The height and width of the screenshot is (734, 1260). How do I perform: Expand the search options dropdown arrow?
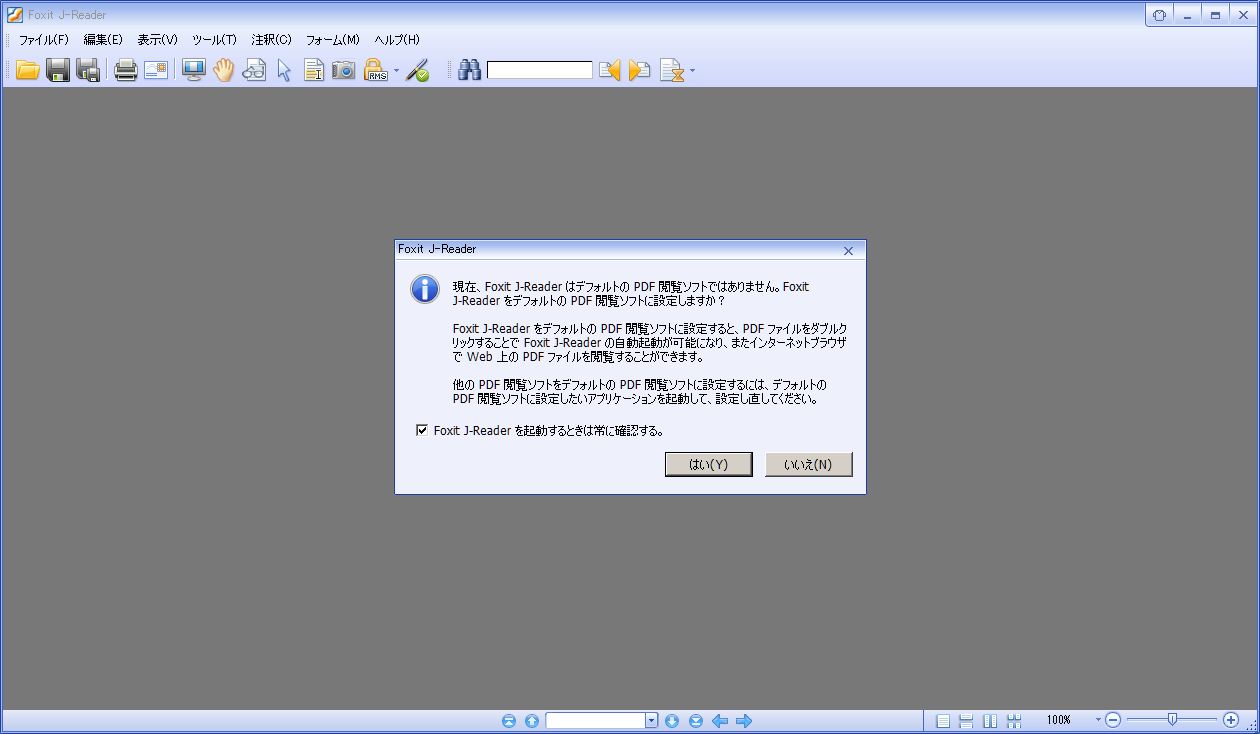[692, 71]
